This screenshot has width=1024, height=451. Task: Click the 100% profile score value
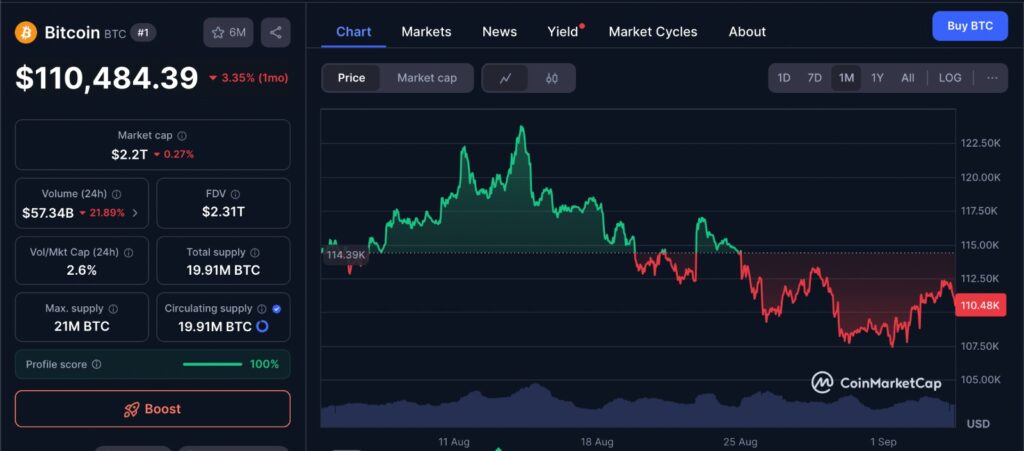coord(264,364)
